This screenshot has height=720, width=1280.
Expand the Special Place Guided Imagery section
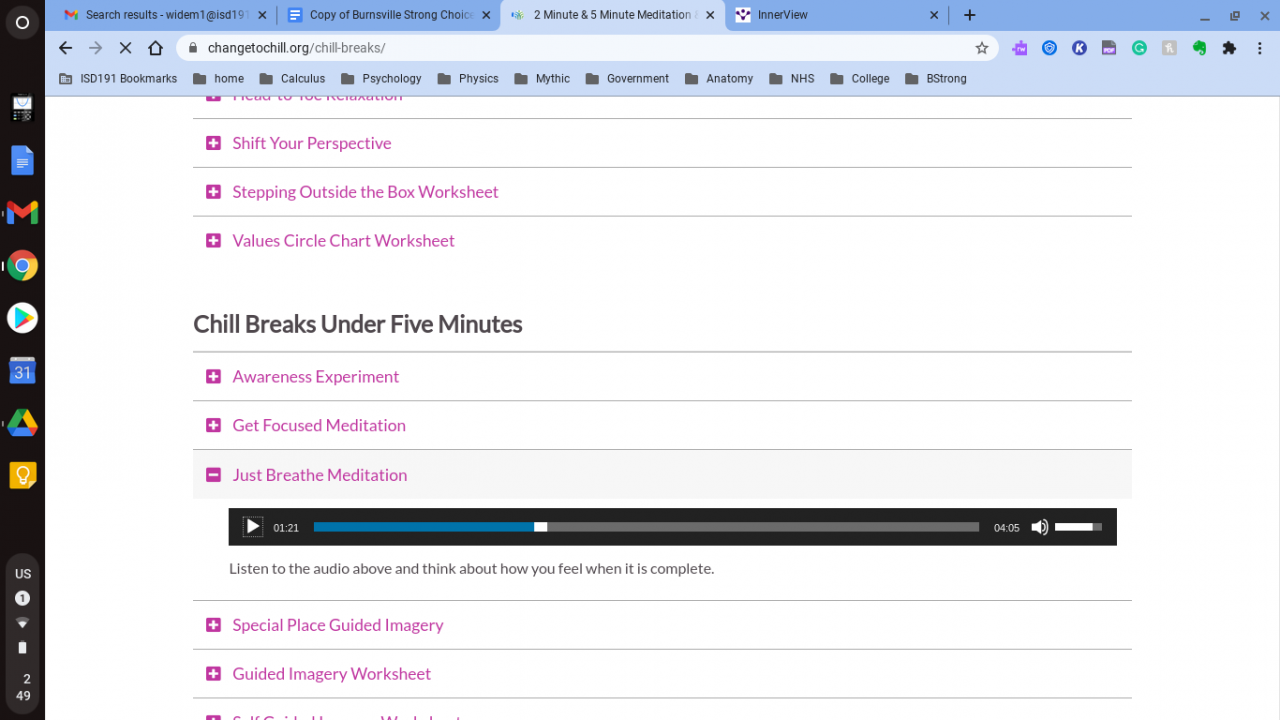tap(213, 625)
